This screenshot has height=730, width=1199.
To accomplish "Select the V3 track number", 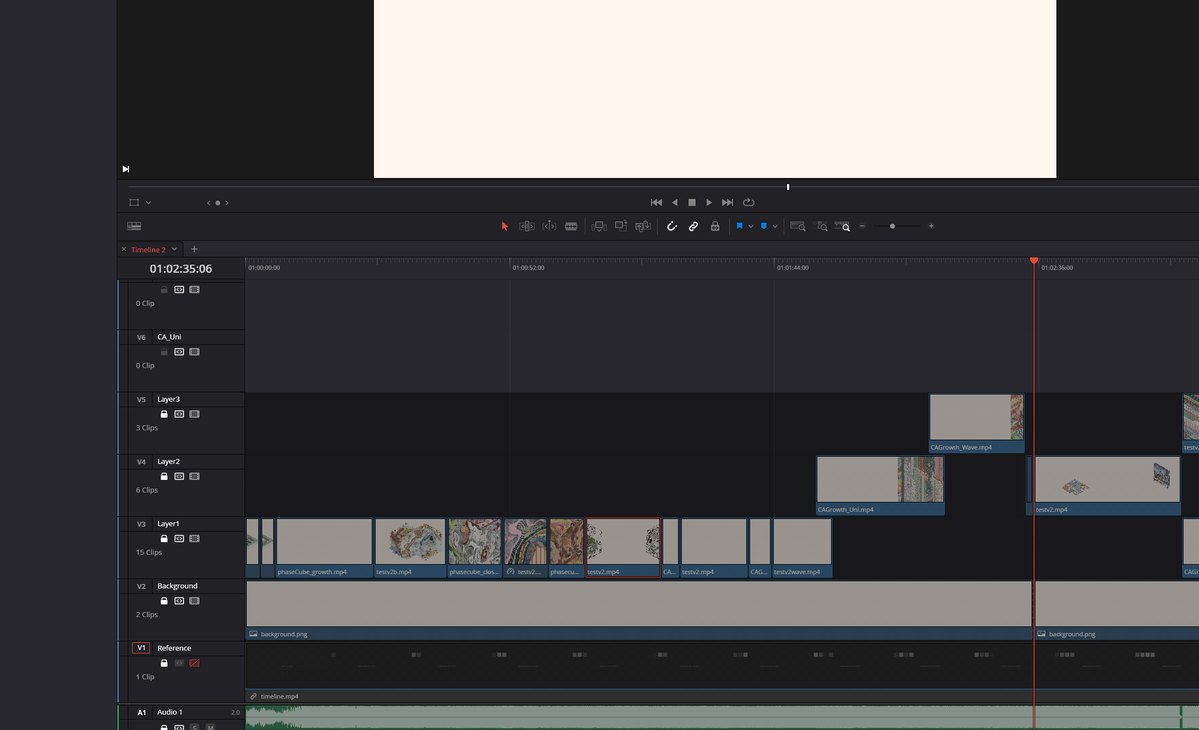I will (141, 524).
